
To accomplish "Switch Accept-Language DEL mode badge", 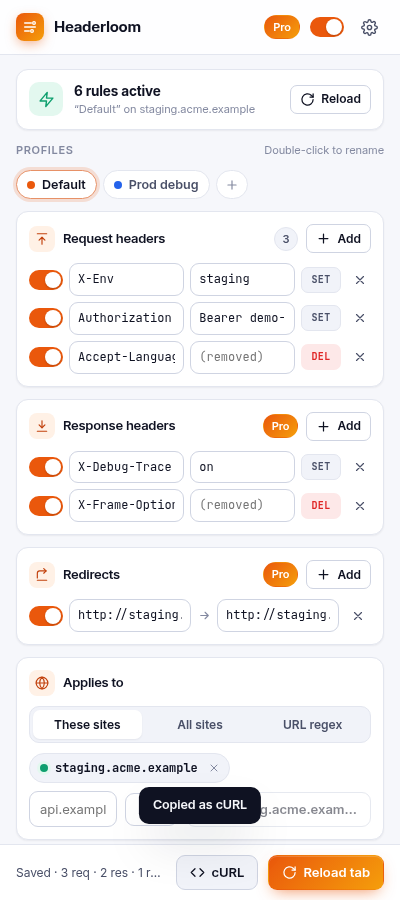I will point(321,357).
